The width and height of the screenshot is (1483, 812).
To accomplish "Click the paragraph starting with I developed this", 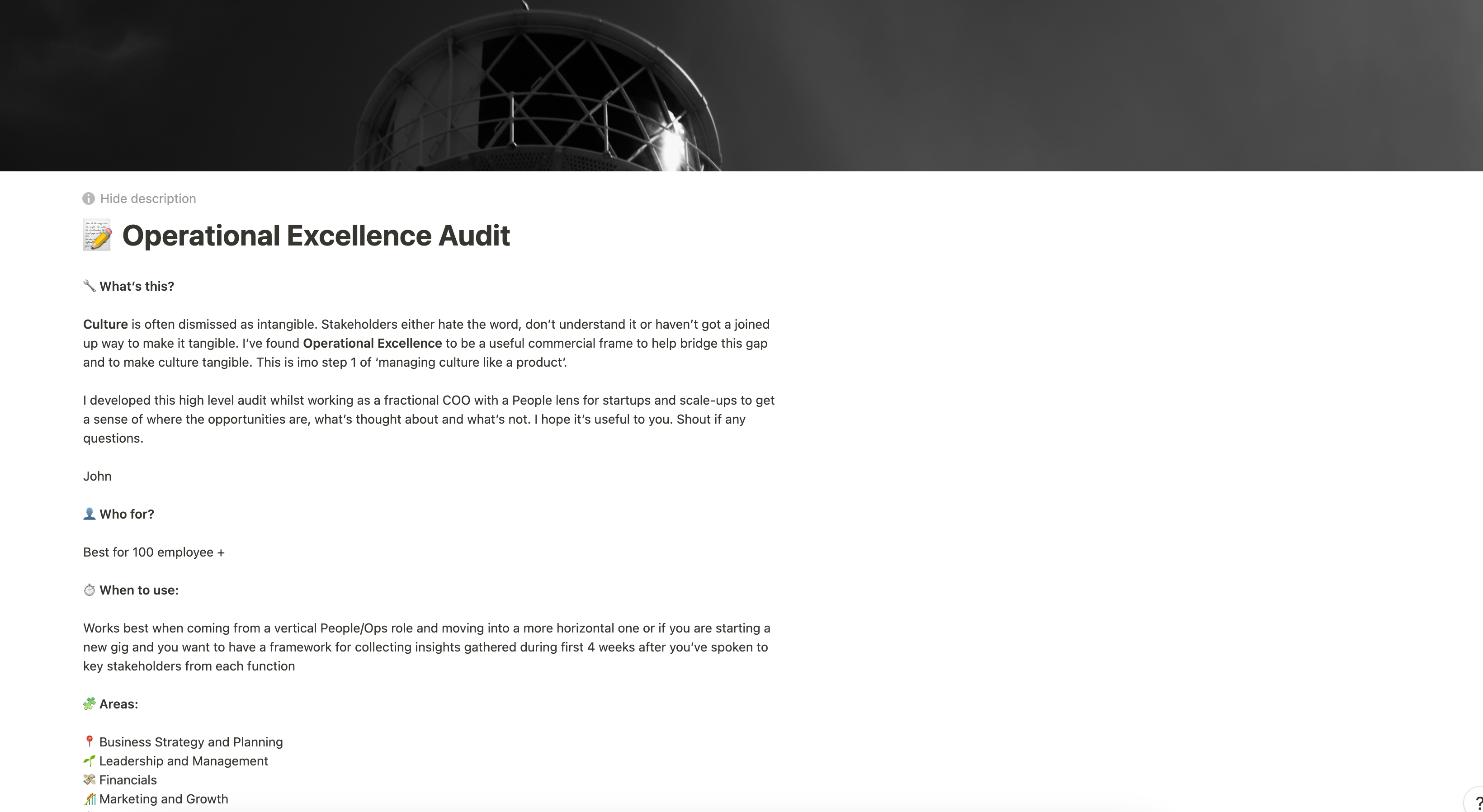I will point(429,419).
